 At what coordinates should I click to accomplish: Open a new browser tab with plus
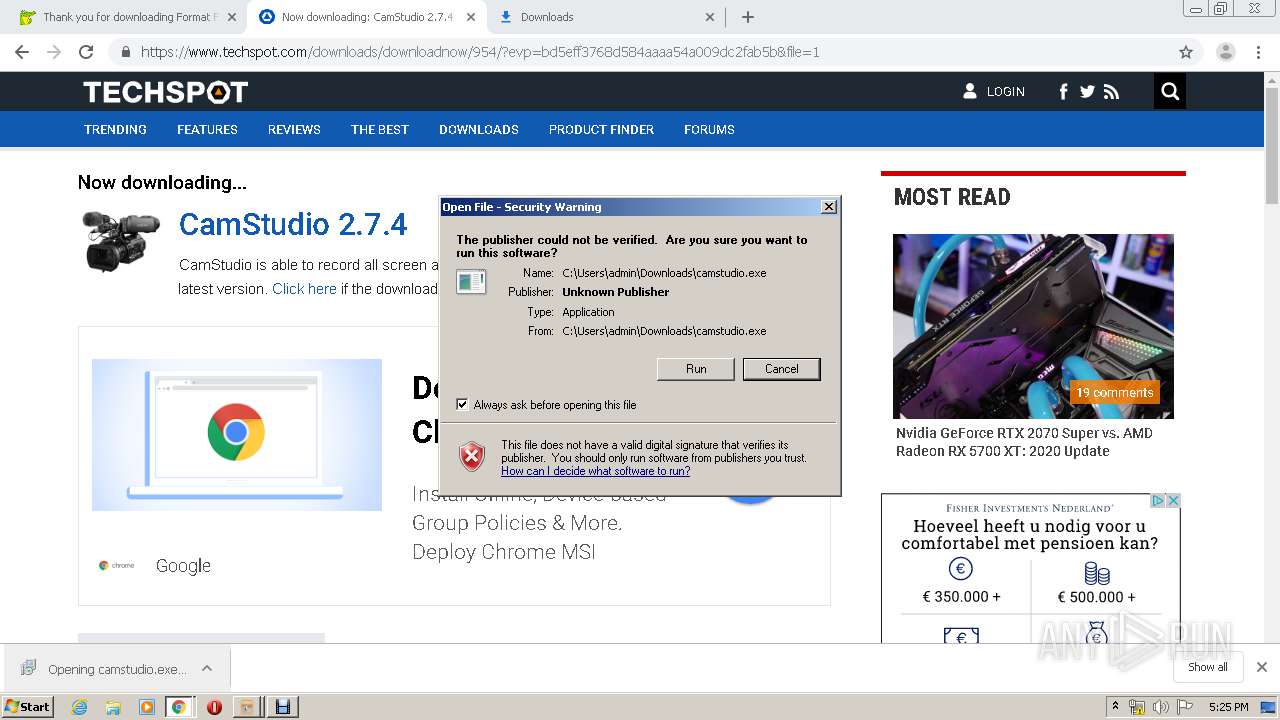(x=747, y=17)
